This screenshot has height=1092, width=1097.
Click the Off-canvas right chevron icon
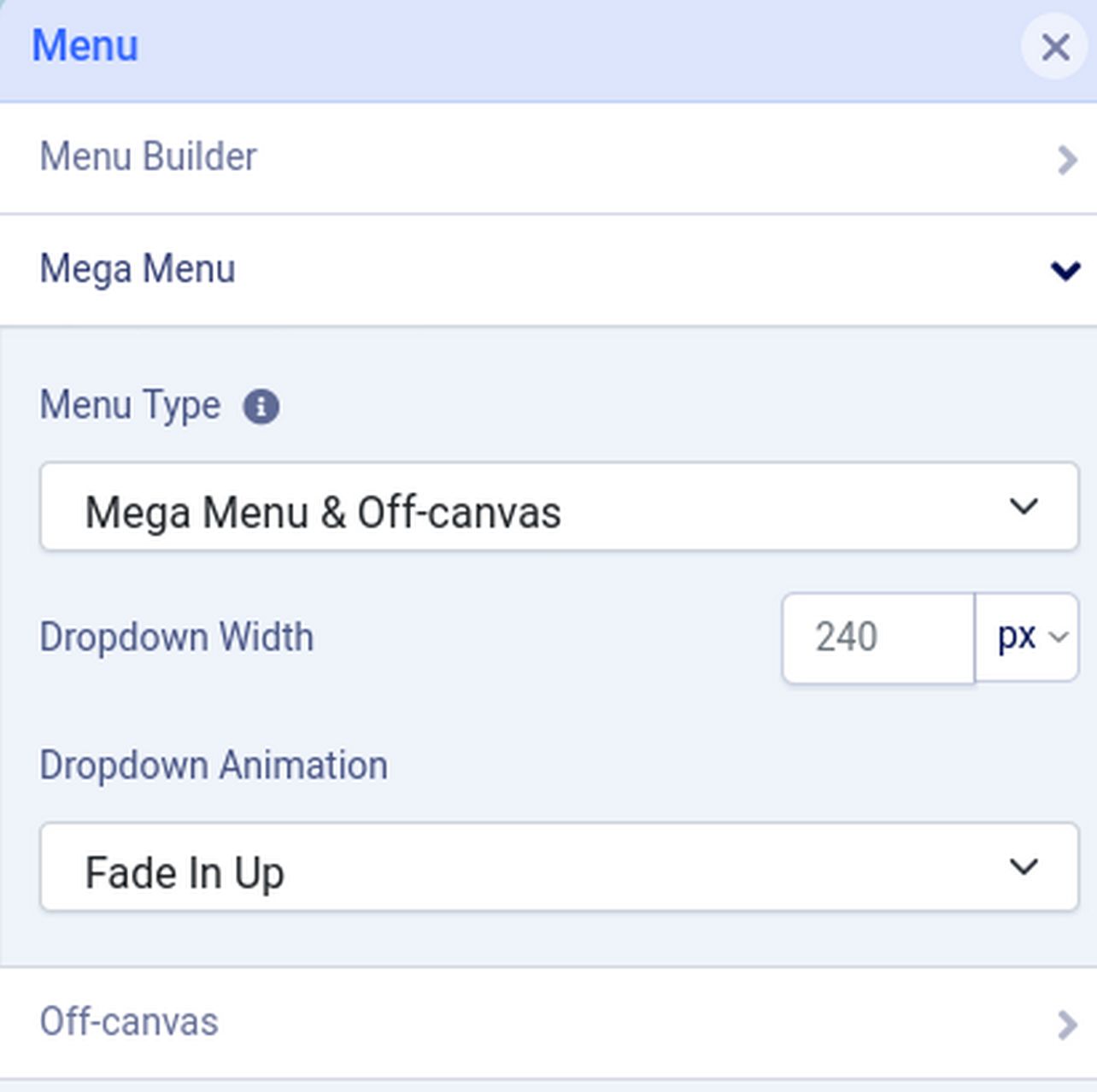[1066, 1024]
